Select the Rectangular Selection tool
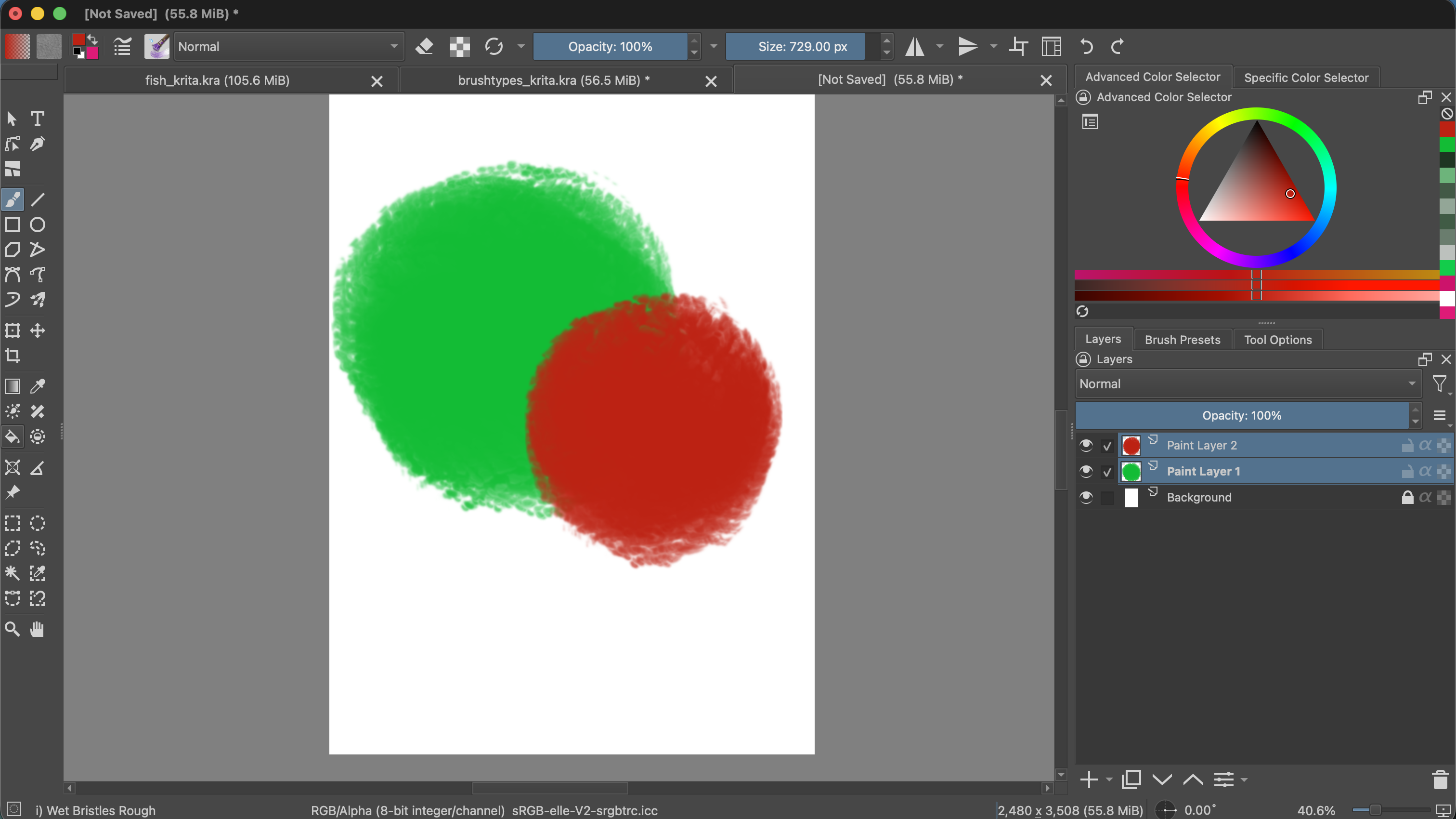1456x819 pixels. (x=13, y=523)
